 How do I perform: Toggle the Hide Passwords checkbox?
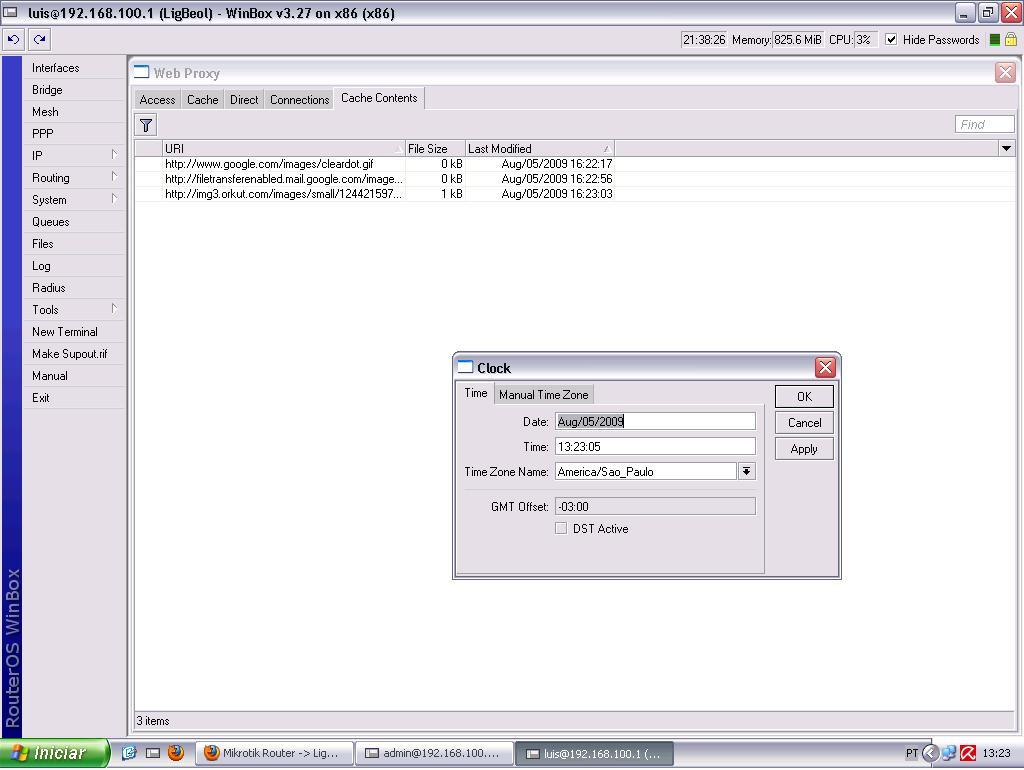coord(891,40)
